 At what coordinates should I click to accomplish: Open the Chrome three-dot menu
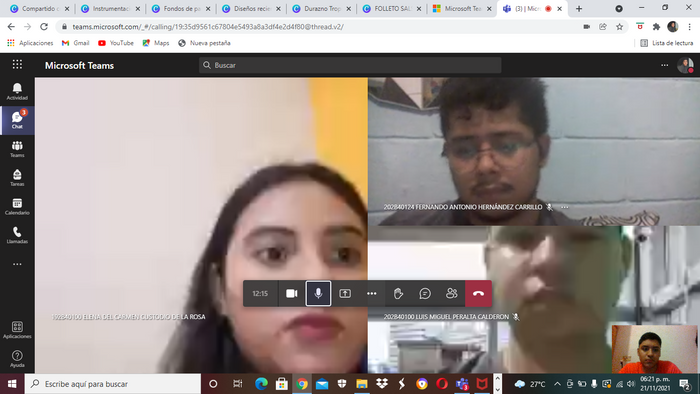(689, 27)
